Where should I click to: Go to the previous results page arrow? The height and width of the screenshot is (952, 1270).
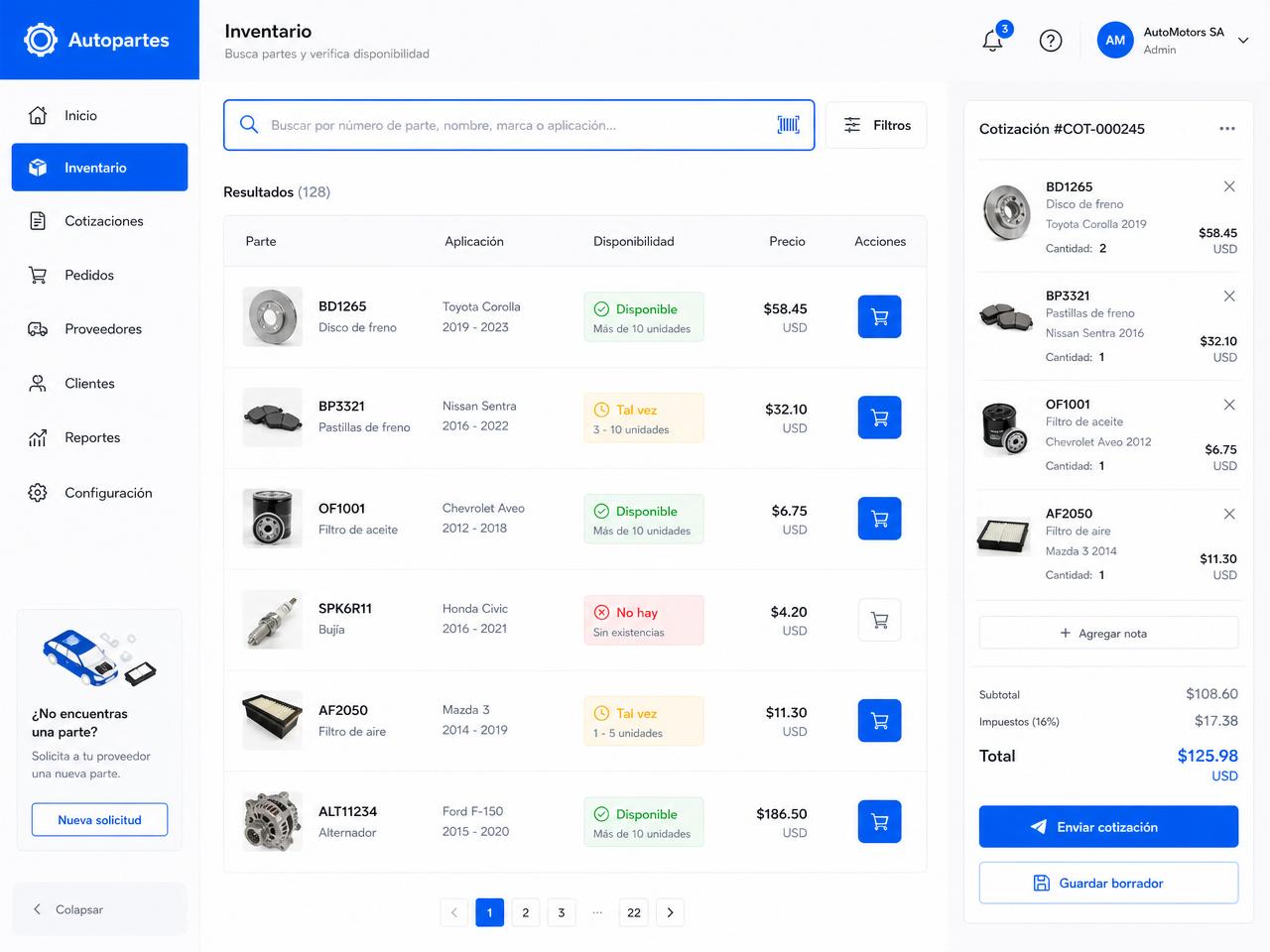click(454, 912)
